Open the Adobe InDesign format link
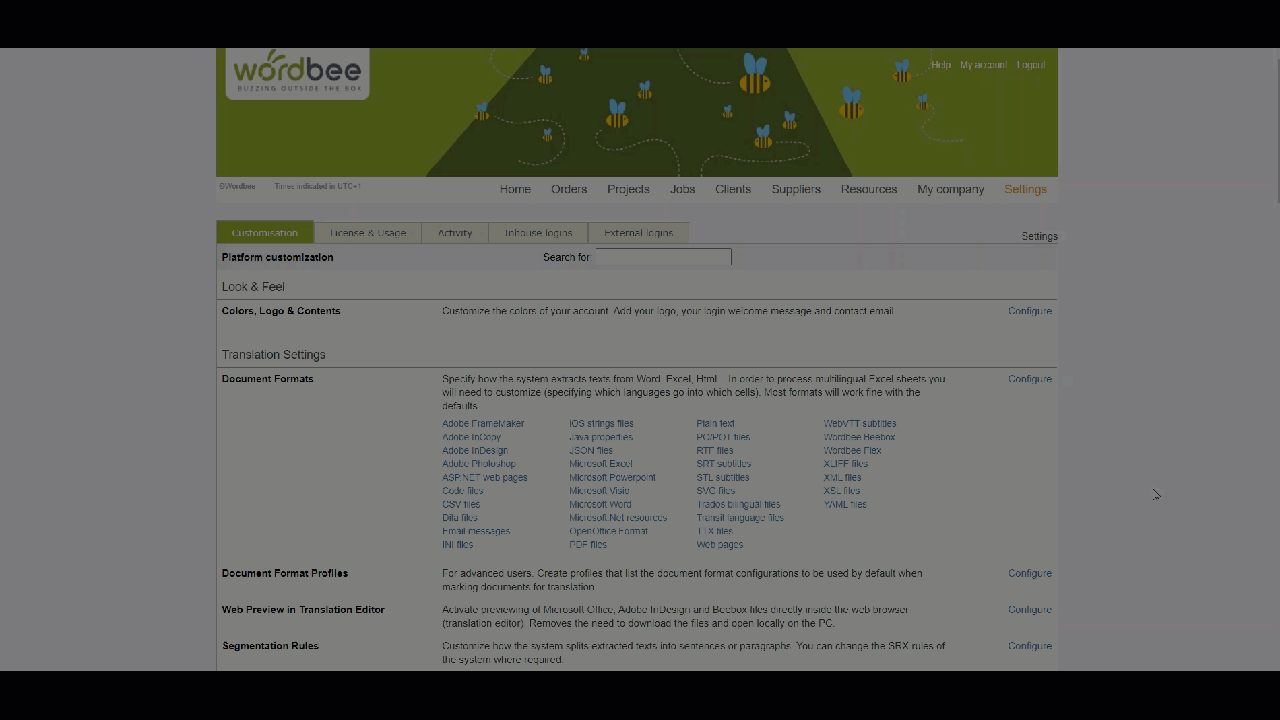The height and width of the screenshot is (720, 1280). coord(475,451)
